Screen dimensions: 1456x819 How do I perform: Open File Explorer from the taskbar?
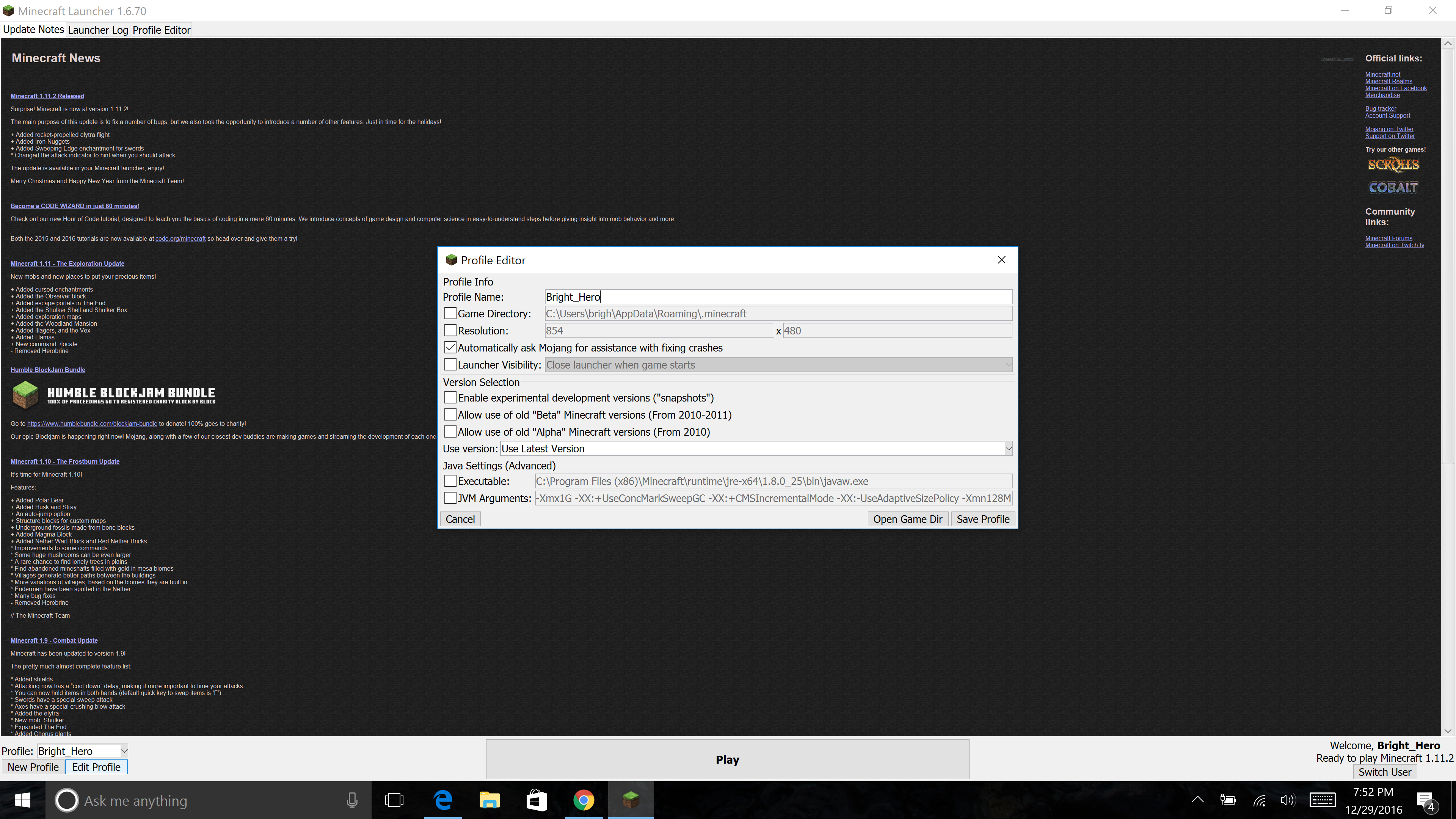(x=490, y=800)
